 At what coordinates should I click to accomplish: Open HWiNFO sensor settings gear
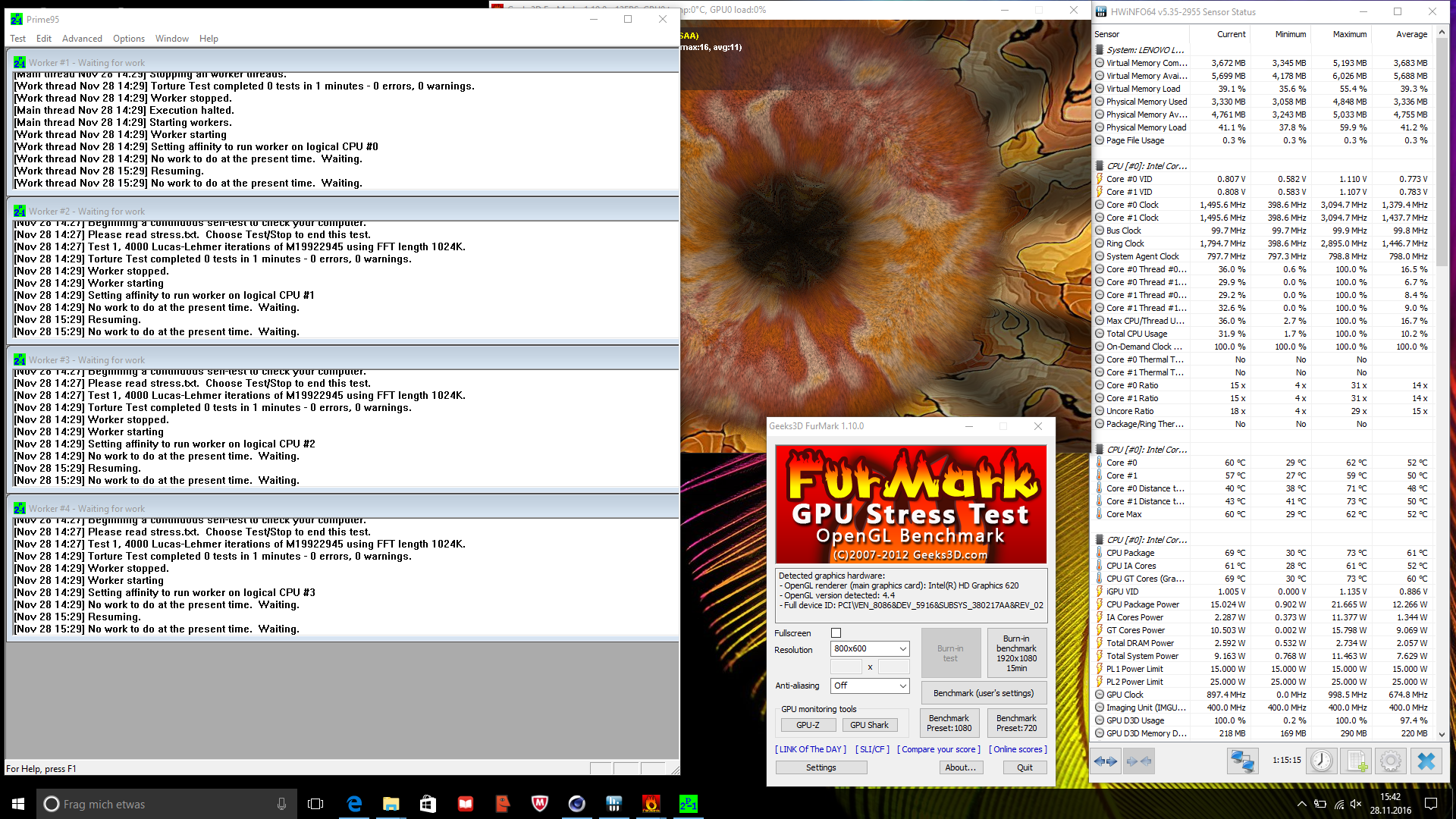[1390, 761]
